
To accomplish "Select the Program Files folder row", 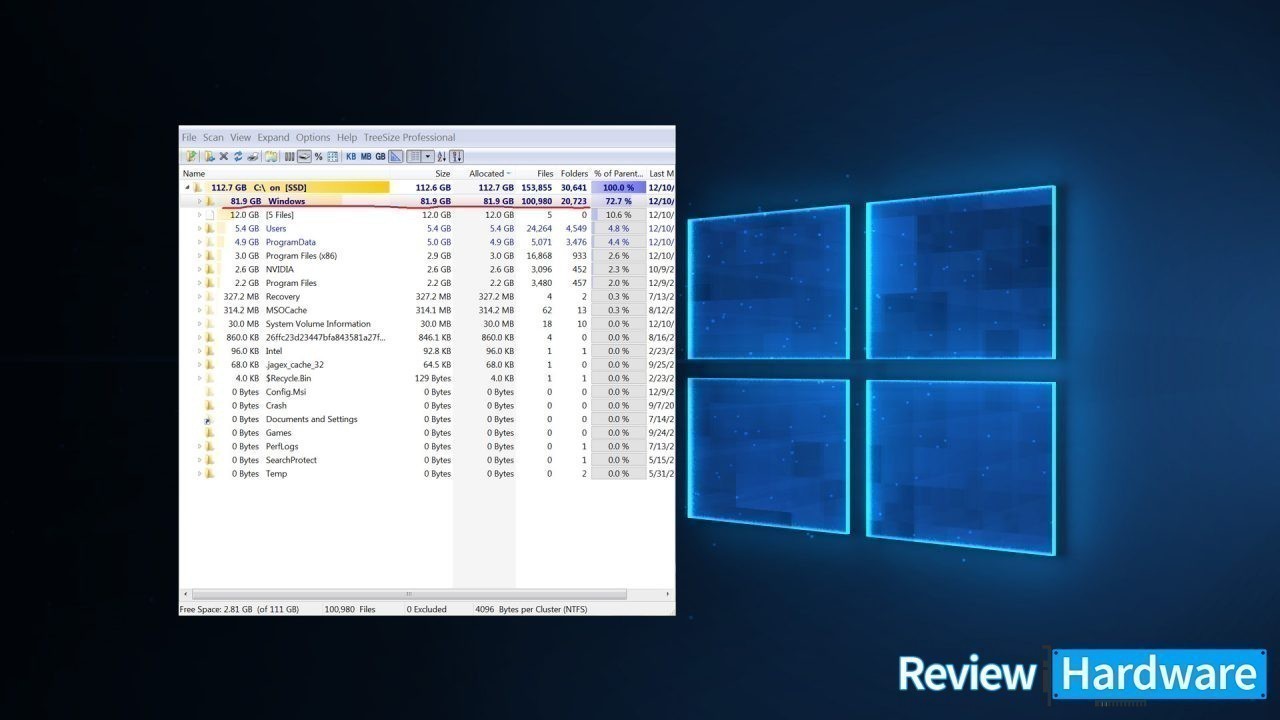I will (x=427, y=283).
